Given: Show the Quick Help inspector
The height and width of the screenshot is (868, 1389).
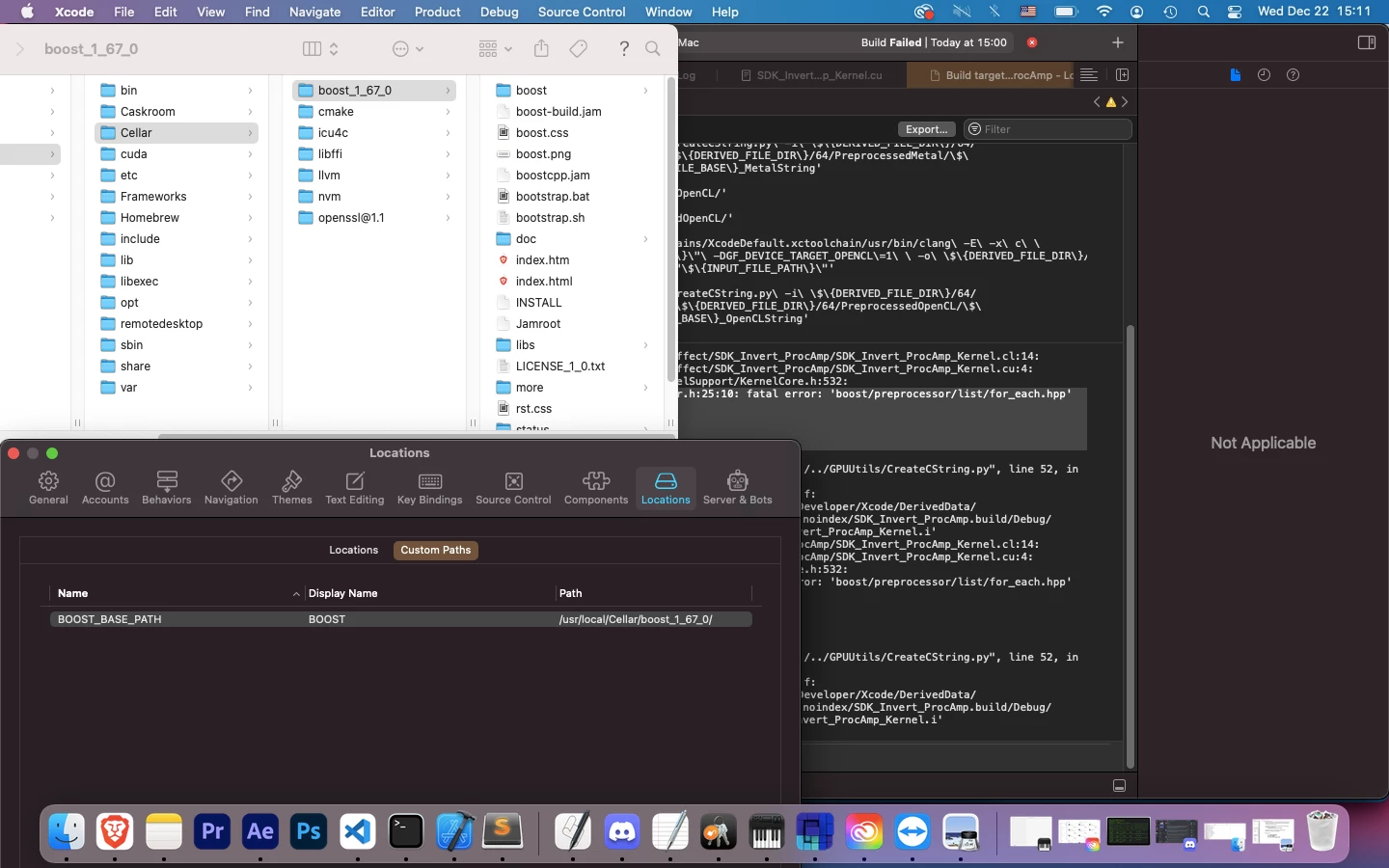Looking at the screenshot, I should (x=1294, y=75).
